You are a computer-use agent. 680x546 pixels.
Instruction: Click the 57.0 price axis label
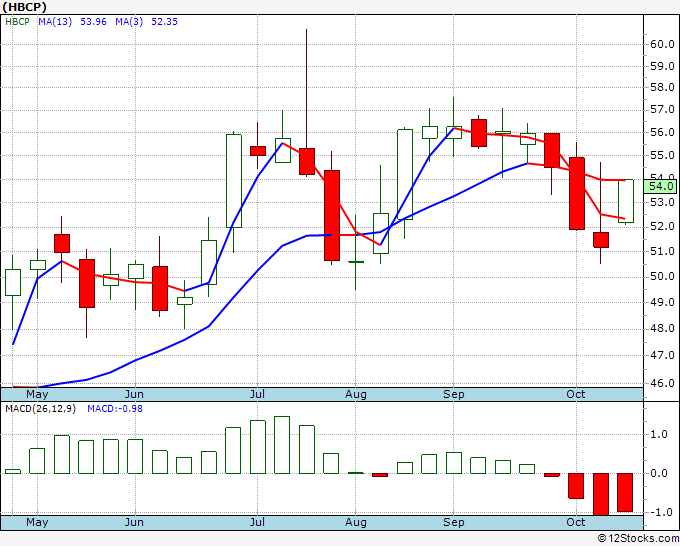pos(662,110)
